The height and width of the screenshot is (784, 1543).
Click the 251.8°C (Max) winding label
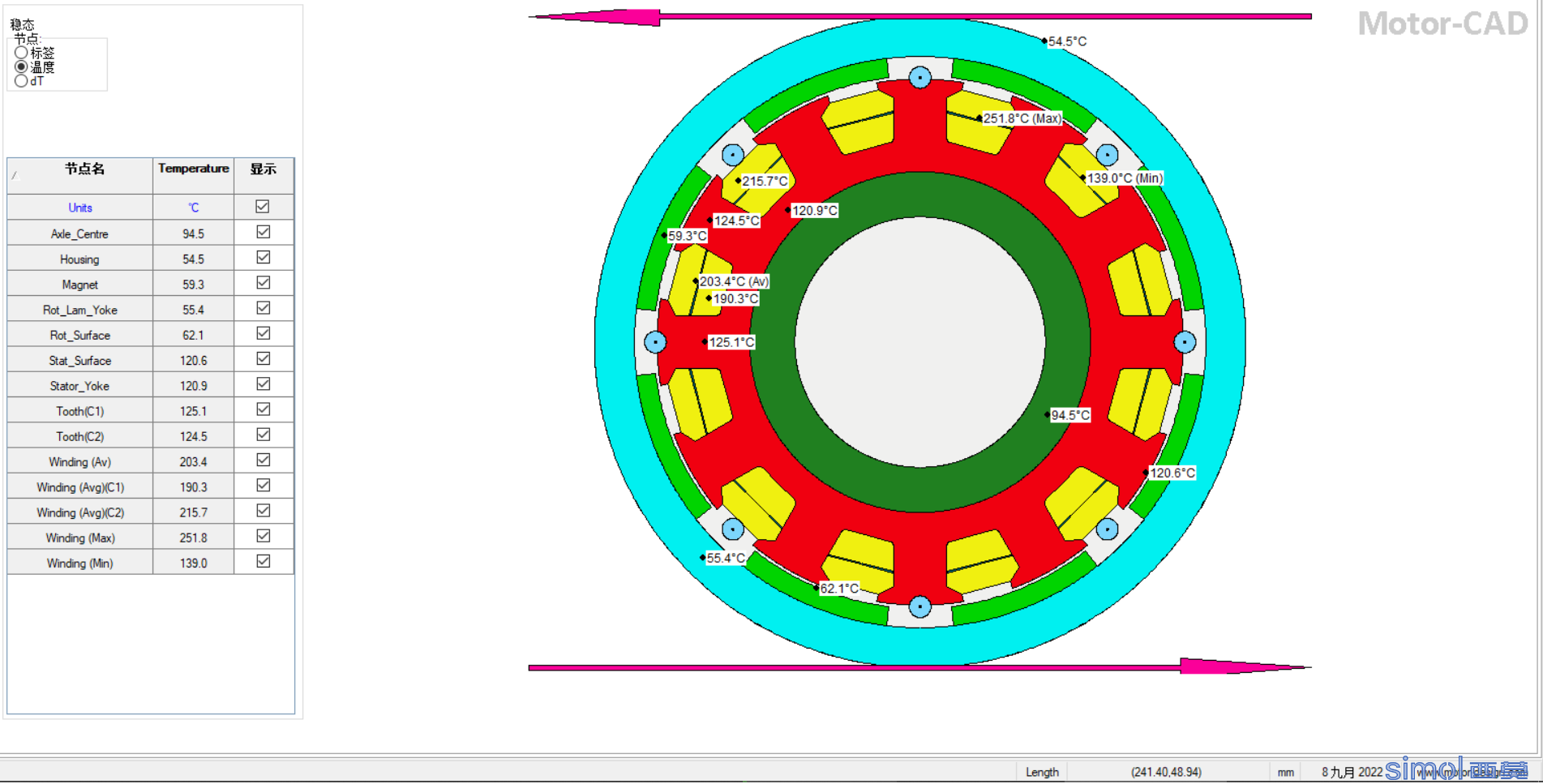pos(1022,118)
